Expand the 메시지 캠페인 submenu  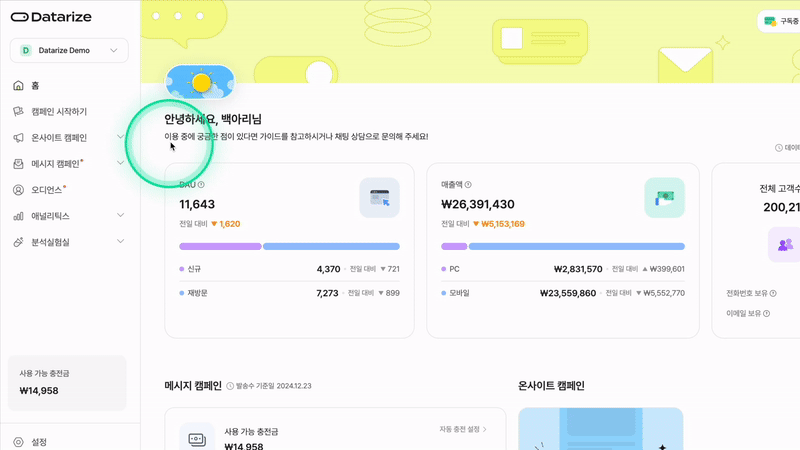click(x=120, y=163)
